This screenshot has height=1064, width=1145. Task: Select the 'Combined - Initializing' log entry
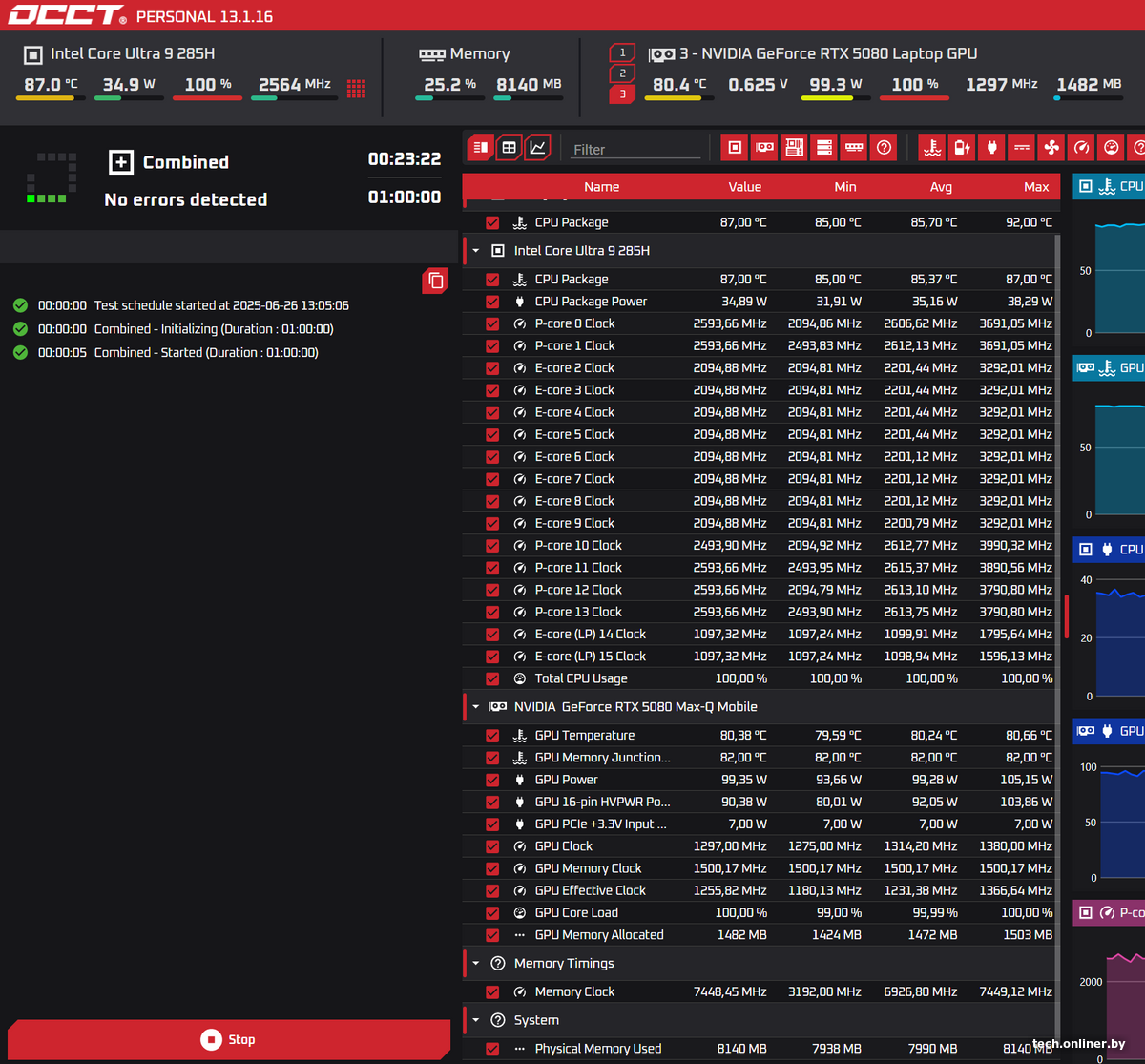[x=174, y=329]
